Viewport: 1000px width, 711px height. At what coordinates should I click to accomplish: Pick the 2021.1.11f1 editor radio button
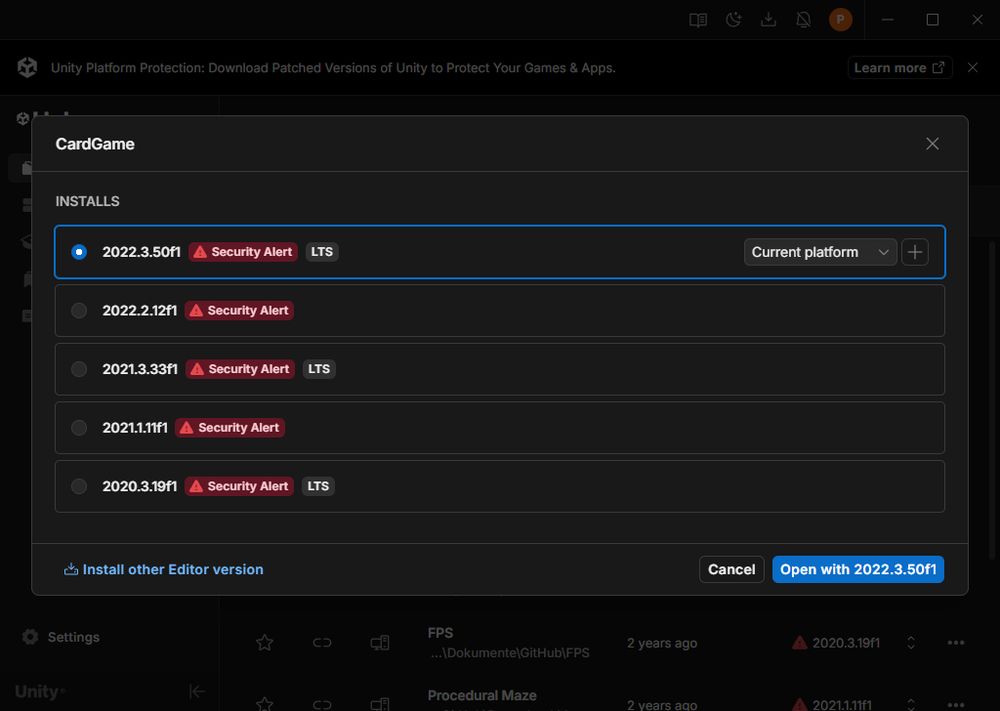[x=79, y=428]
